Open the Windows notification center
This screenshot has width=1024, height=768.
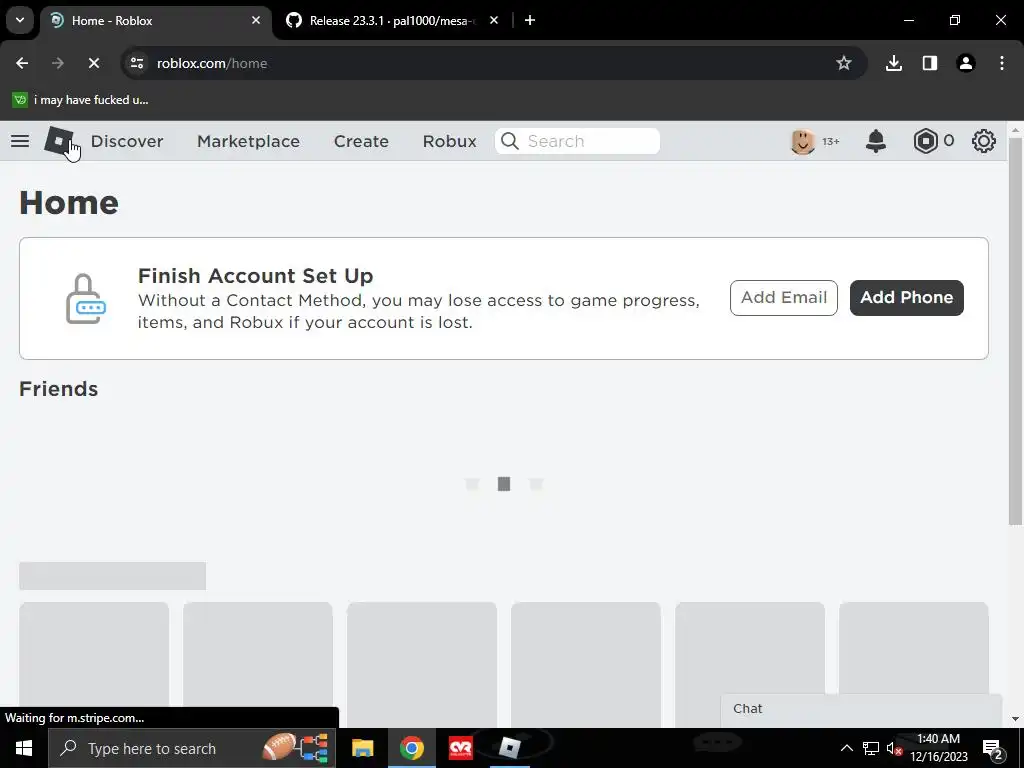coord(993,749)
